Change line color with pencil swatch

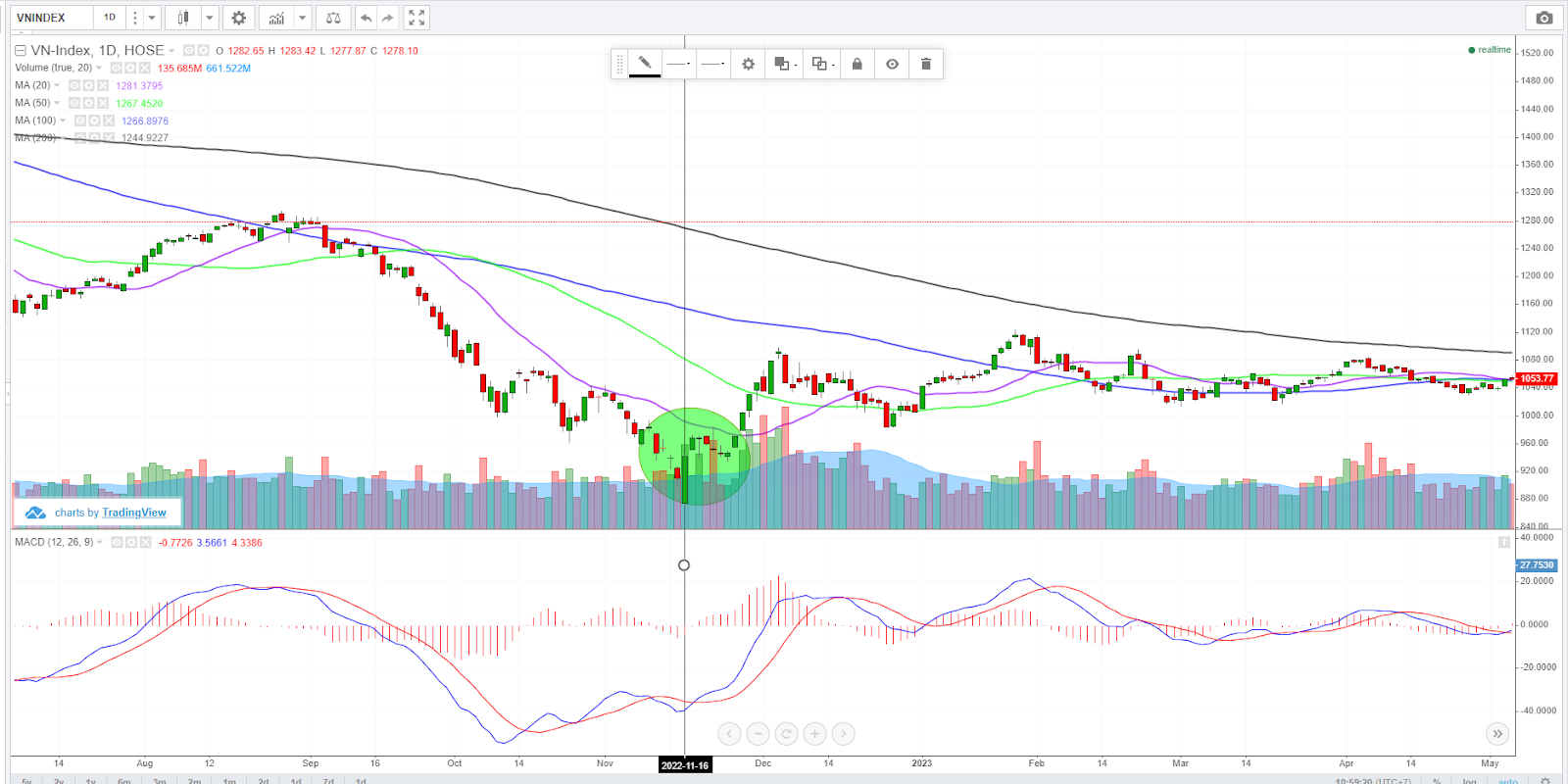coord(644,64)
